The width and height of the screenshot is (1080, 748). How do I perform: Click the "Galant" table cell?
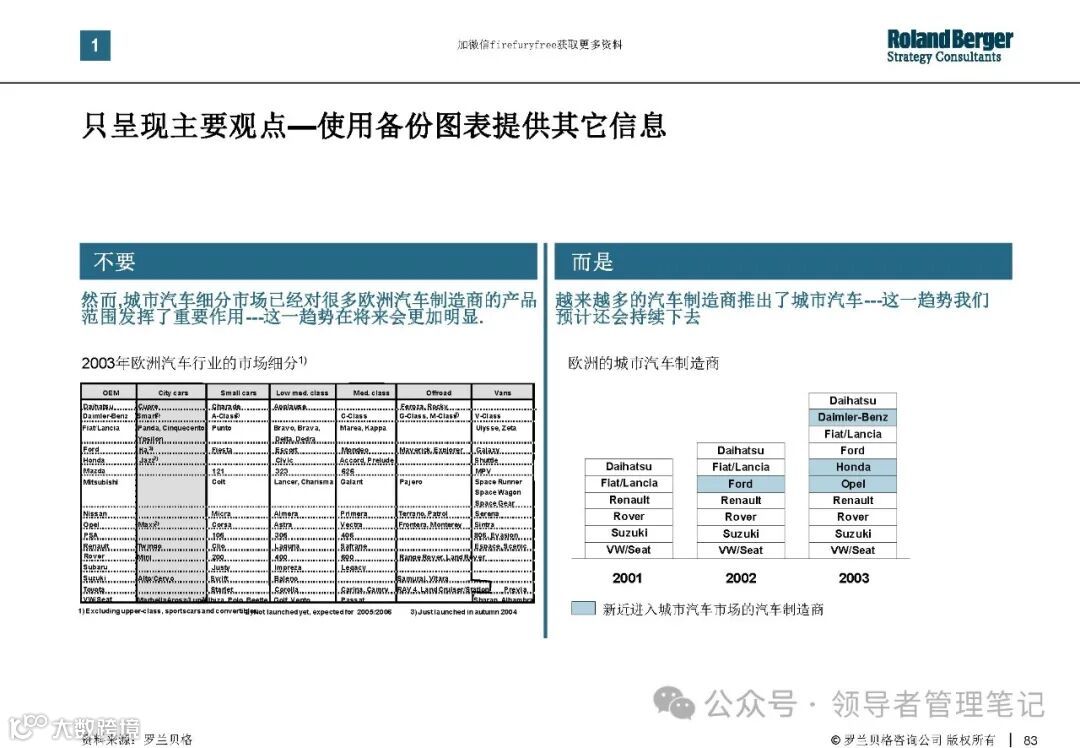coord(351,482)
